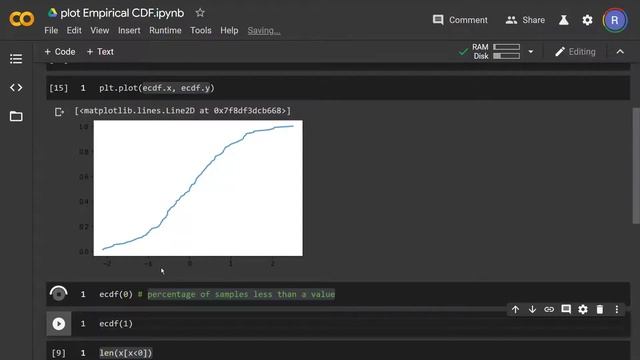This screenshot has width=640, height=360.
Task: Open settings gear in the header
Action: click(587, 20)
